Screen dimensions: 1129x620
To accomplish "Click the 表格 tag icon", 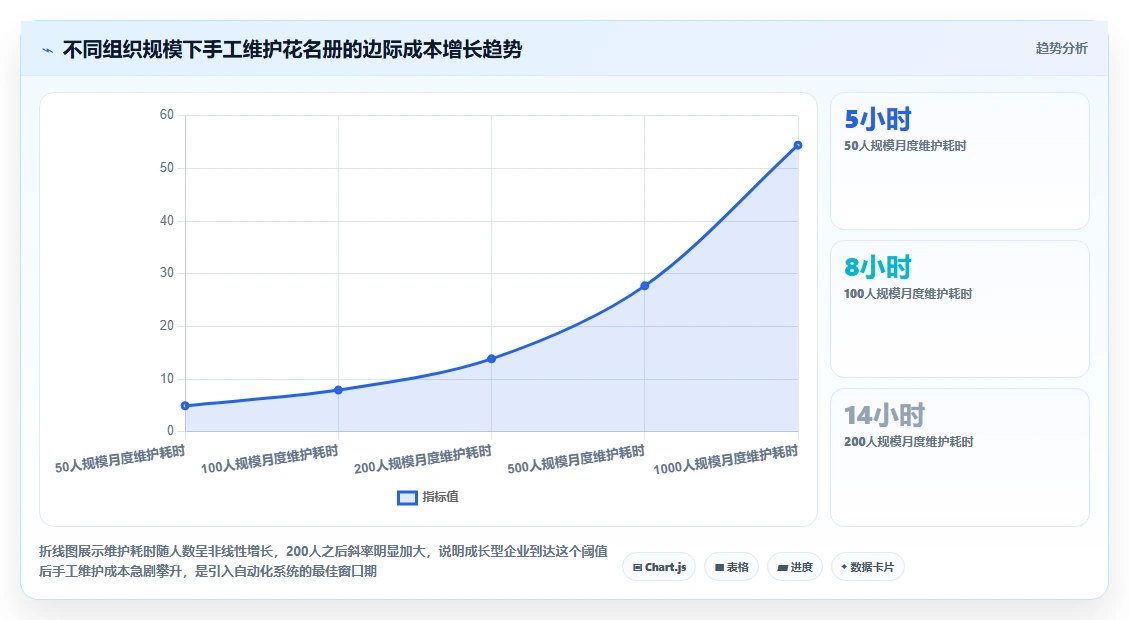I will coord(719,567).
